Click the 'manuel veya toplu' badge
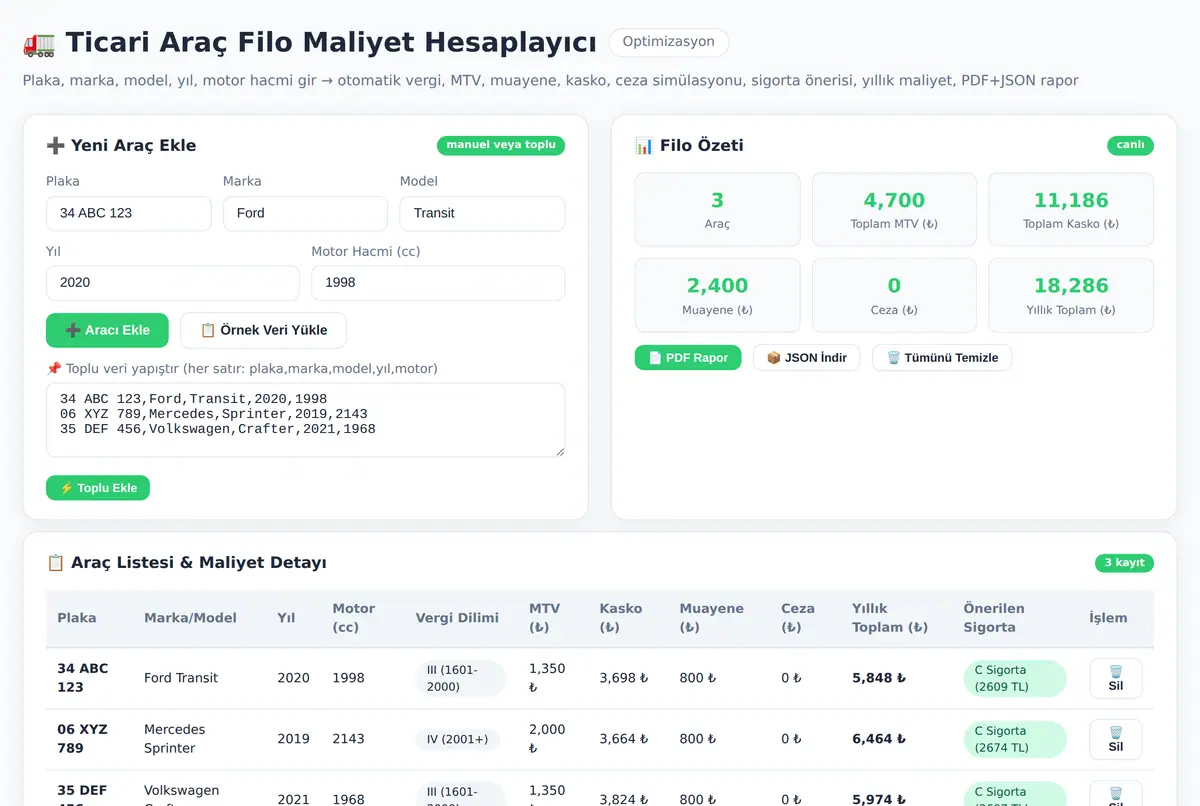Viewport: 1200px width, 806px height. [501, 145]
